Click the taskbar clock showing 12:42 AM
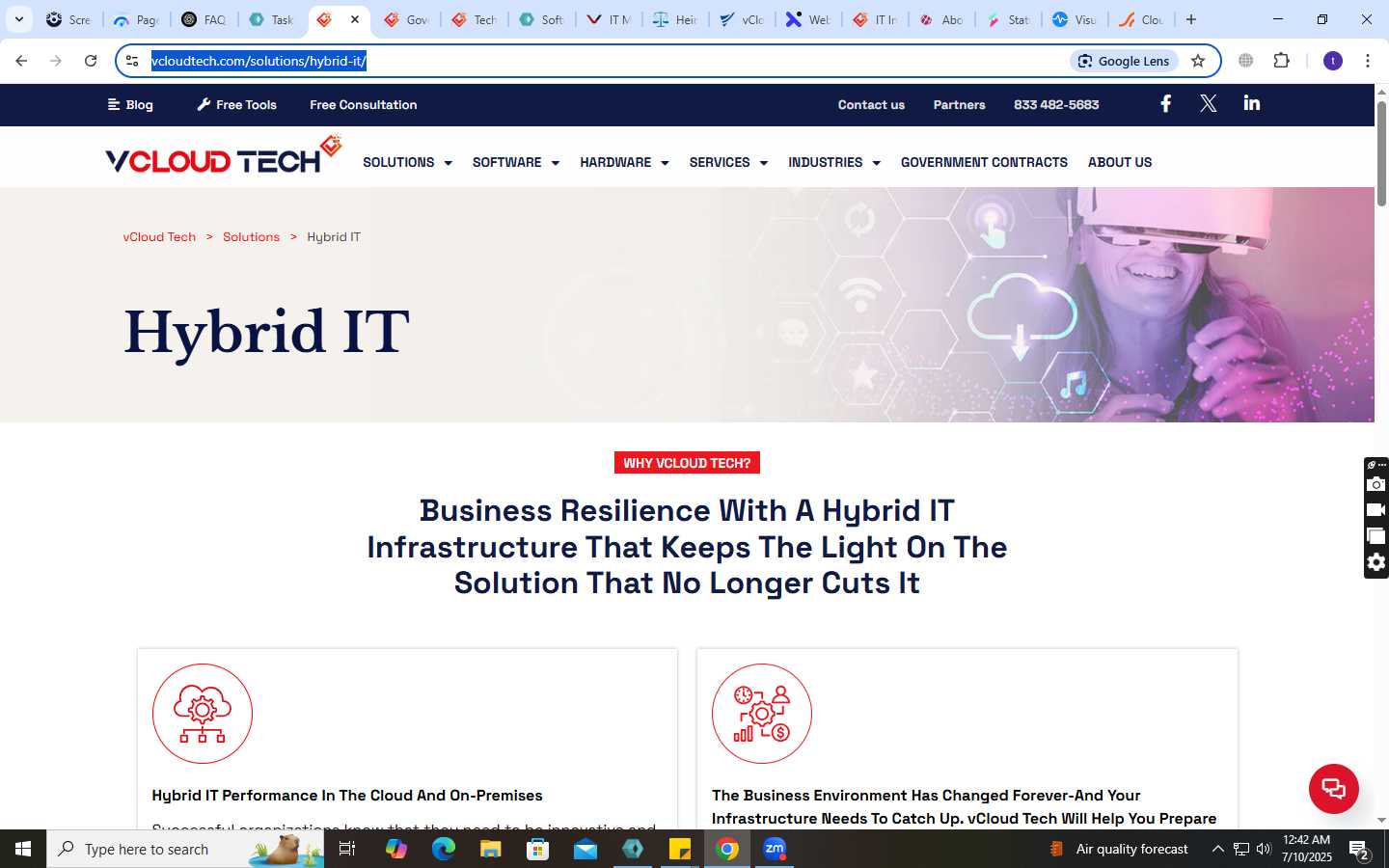 1307,849
